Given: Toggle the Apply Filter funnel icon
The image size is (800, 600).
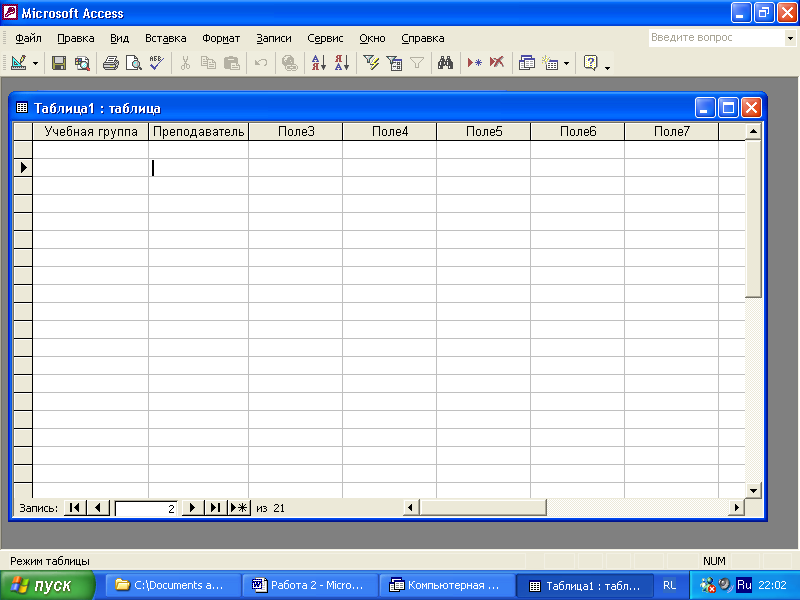Looking at the screenshot, I should [417, 63].
